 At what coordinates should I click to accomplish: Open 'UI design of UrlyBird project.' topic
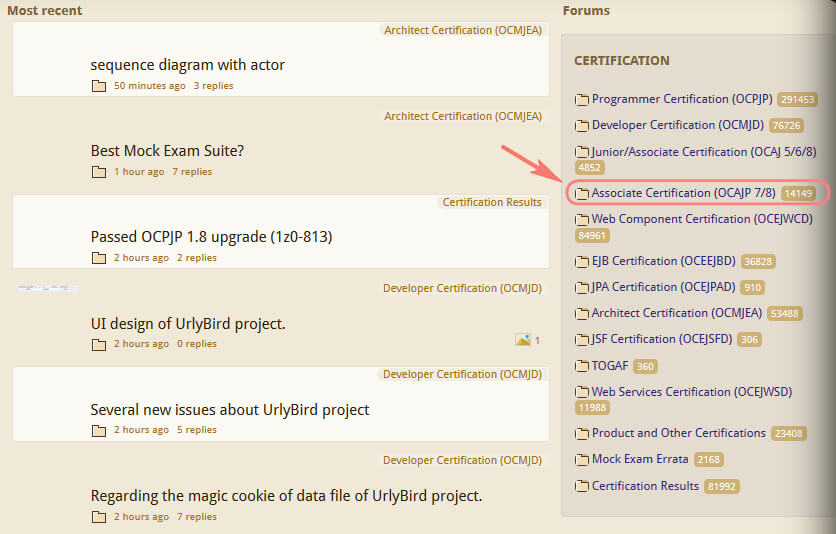point(188,323)
